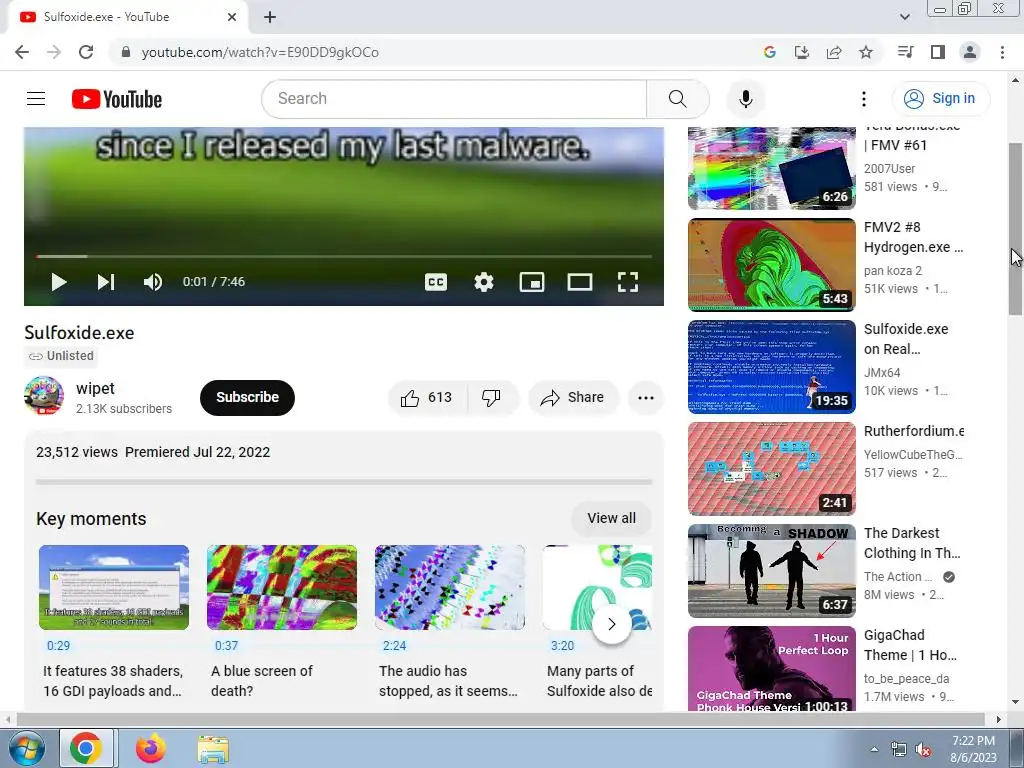View all key moments

coord(611,518)
